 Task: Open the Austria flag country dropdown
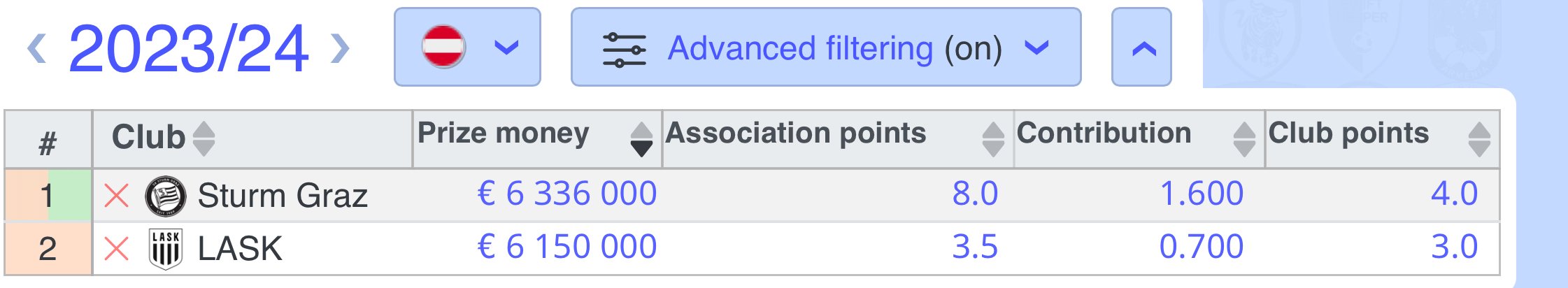coord(467,48)
